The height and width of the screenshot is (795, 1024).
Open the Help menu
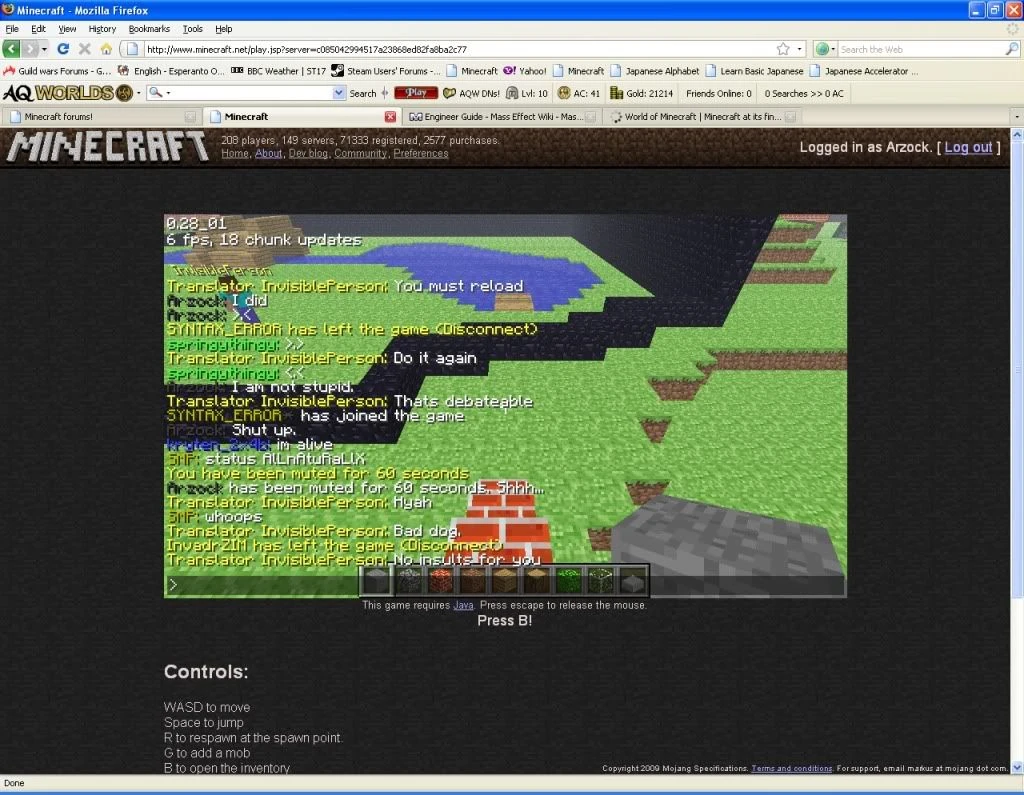tap(223, 29)
